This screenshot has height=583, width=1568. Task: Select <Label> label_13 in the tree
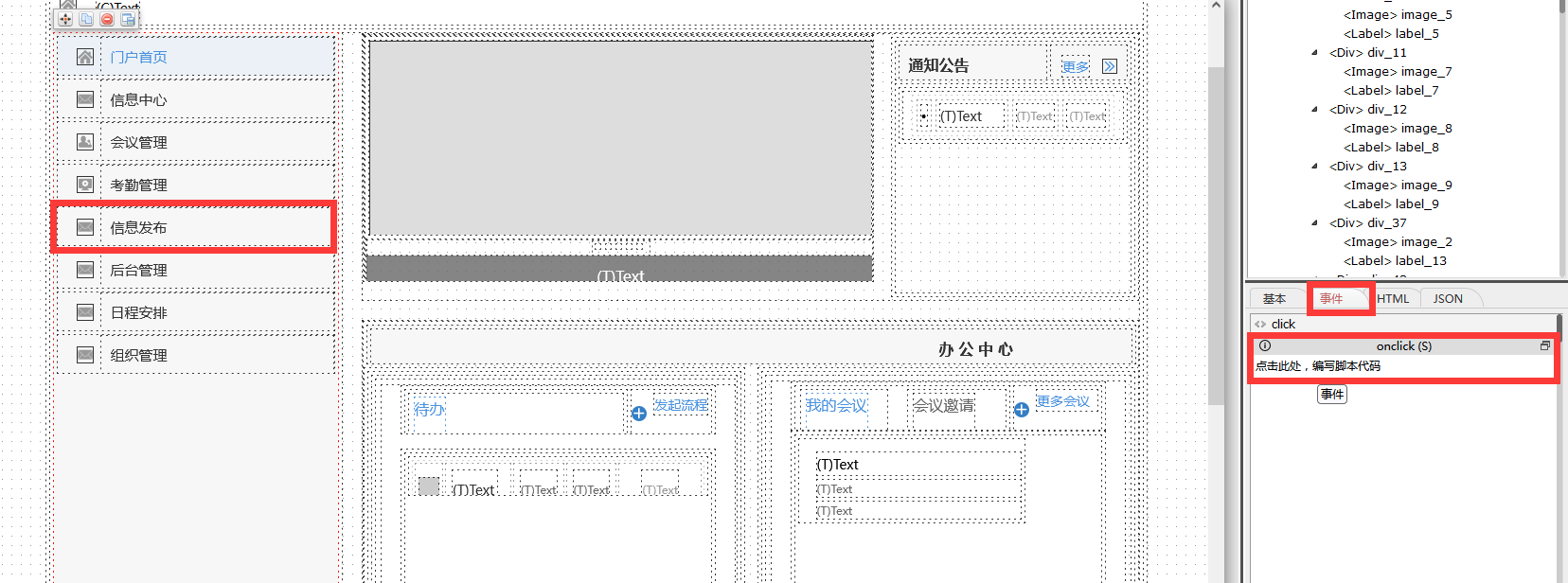[x=1395, y=260]
